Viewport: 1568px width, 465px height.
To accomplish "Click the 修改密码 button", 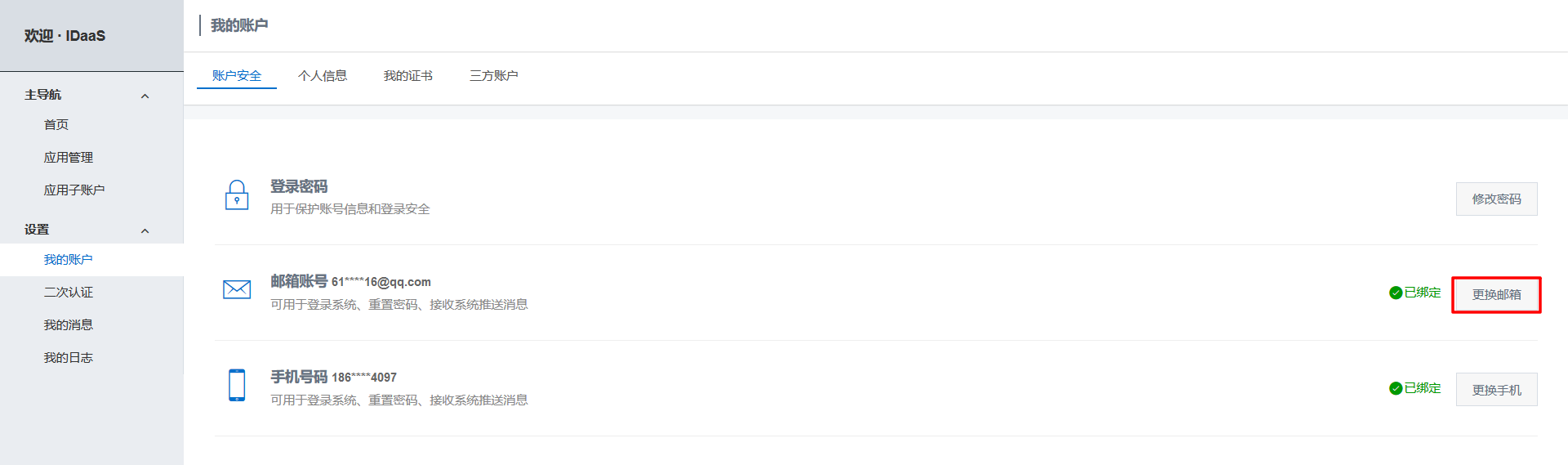I will click(x=1496, y=199).
